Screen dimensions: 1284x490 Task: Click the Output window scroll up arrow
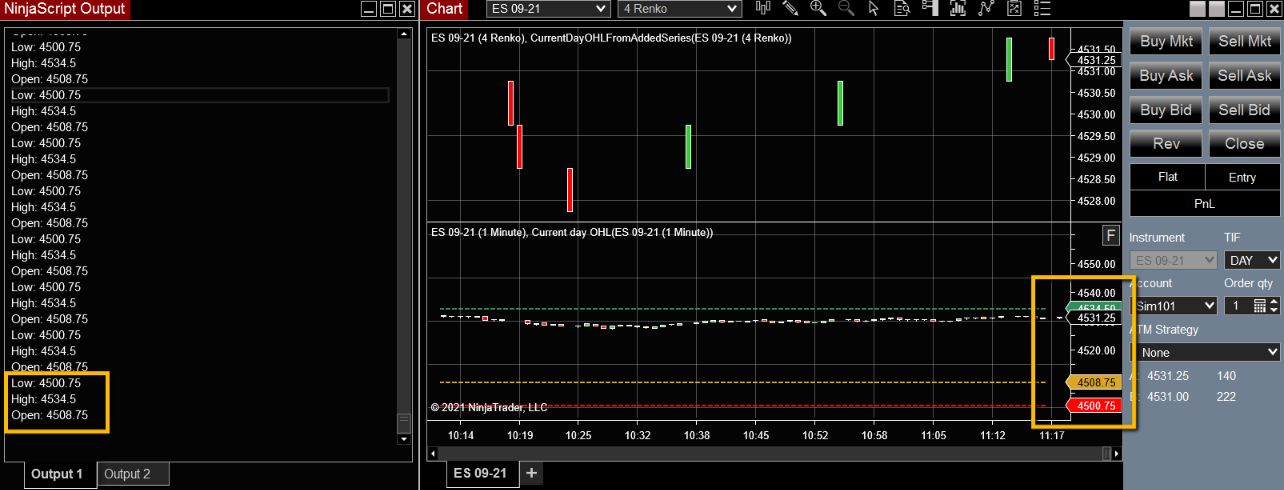click(404, 34)
